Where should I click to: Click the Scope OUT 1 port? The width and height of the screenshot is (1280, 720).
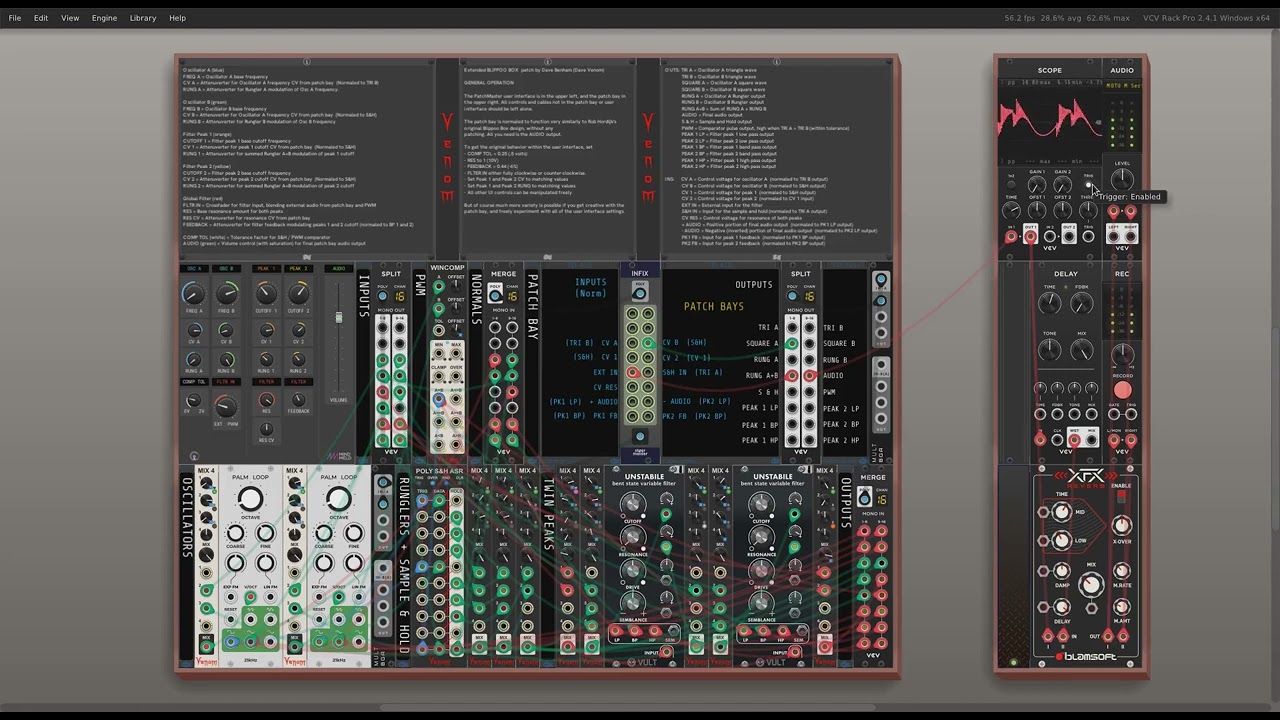(x=1030, y=236)
